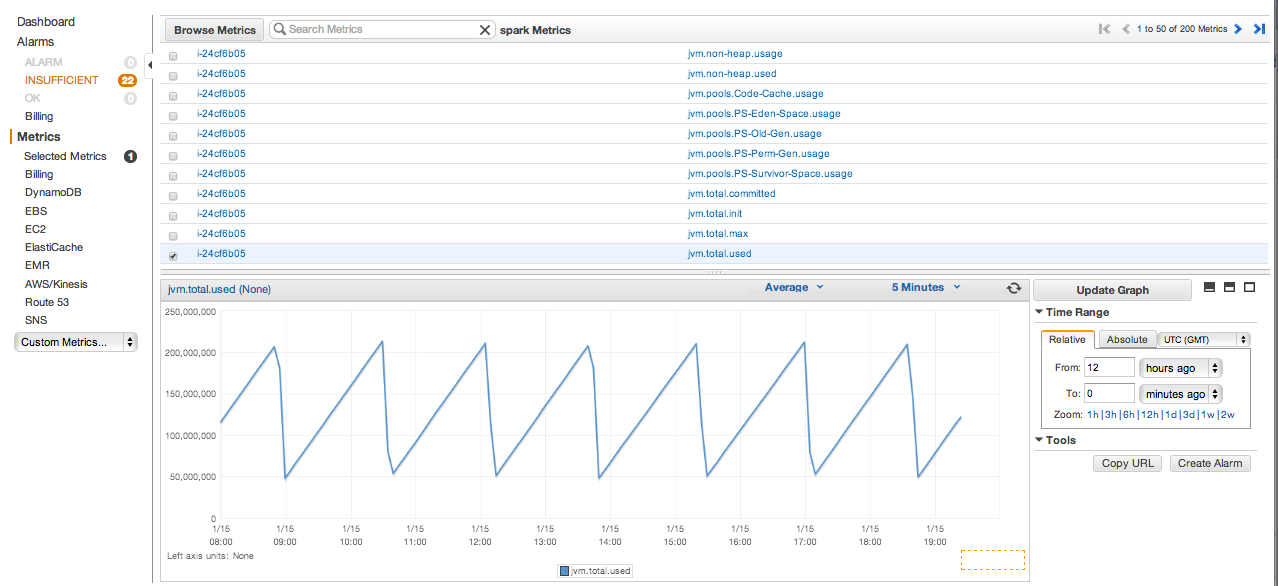
Task: Open SNS metrics in the sidebar
Action: point(36,320)
